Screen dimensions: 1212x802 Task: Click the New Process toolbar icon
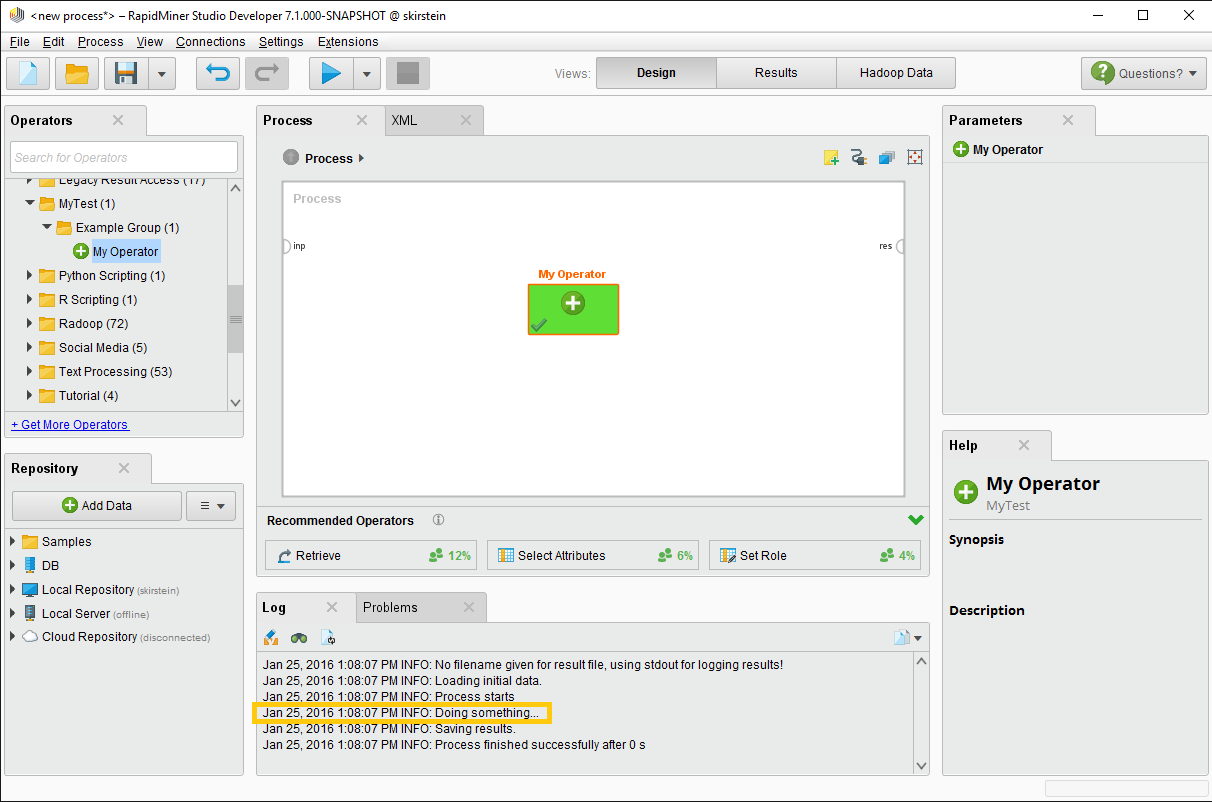coord(28,74)
